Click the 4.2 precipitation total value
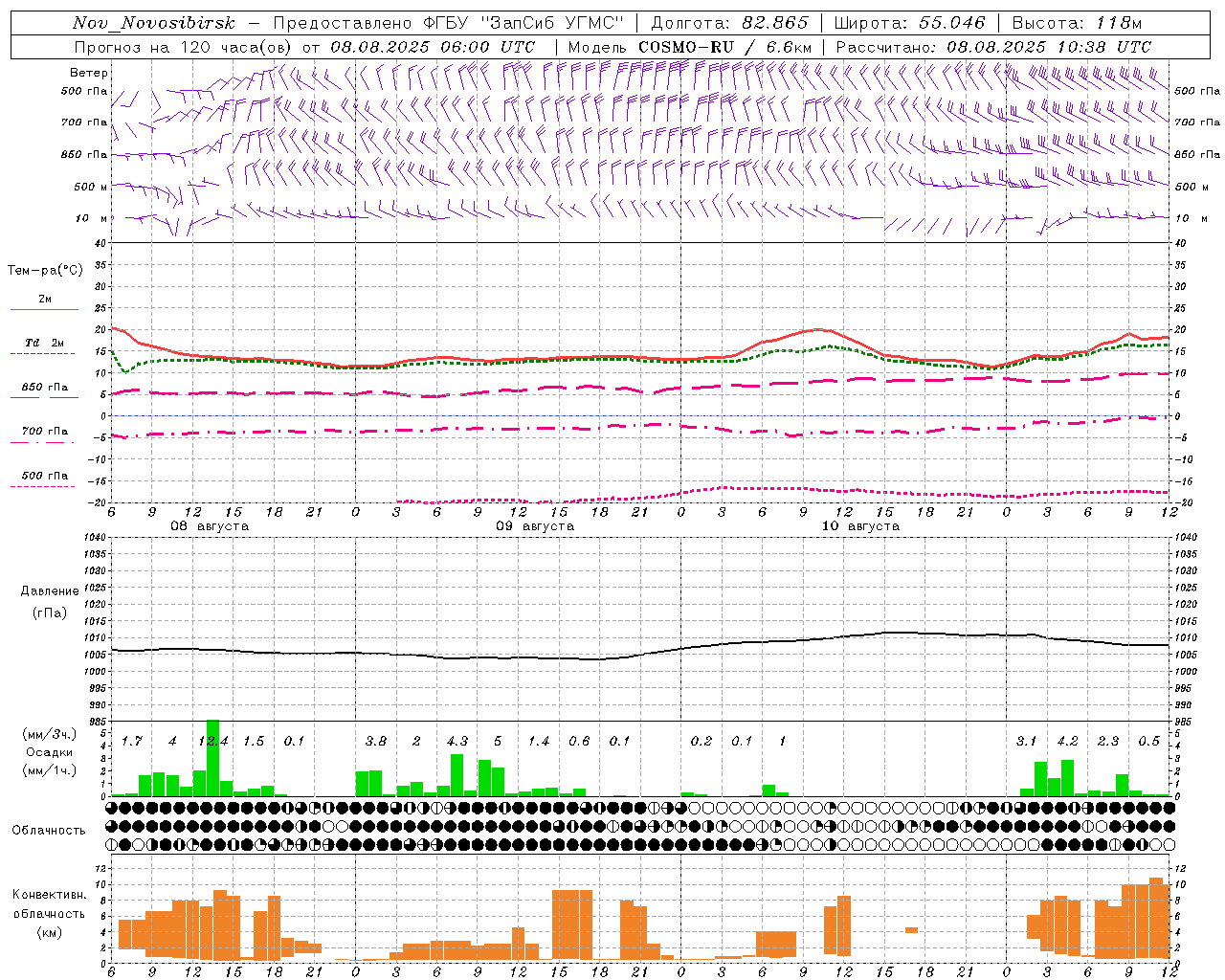Image resolution: width=1225 pixels, height=980 pixels. 1067,742
